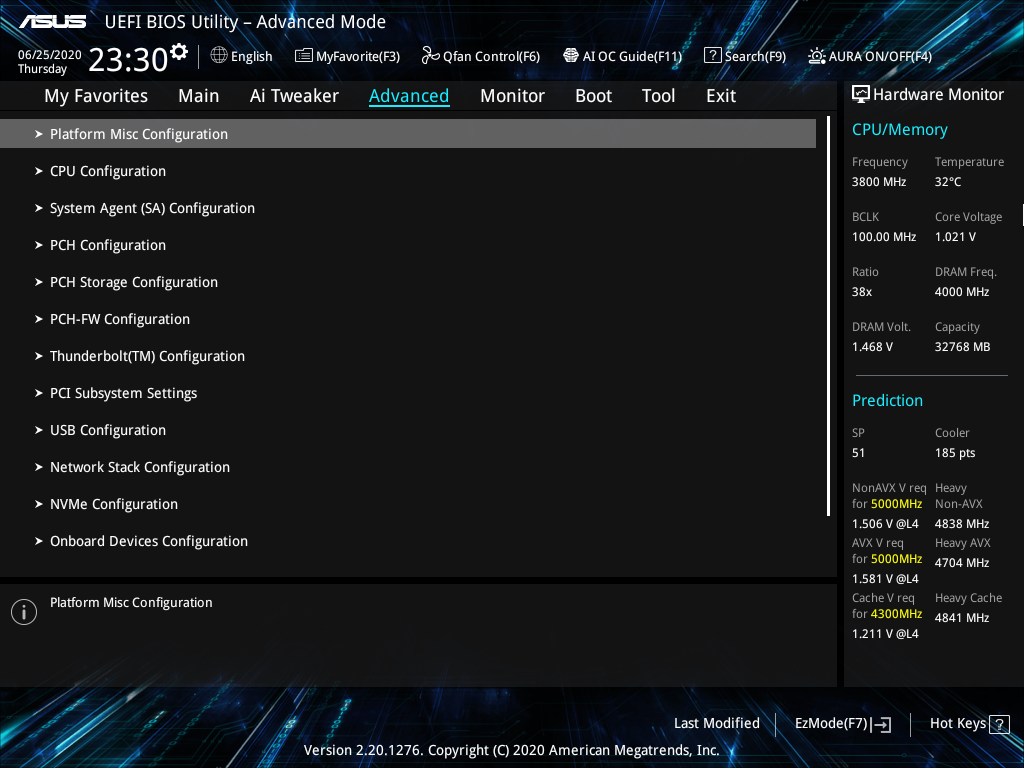Click Last Modified button
The height and width of the screenshot is (768, 1024).
tap(716, 724)
